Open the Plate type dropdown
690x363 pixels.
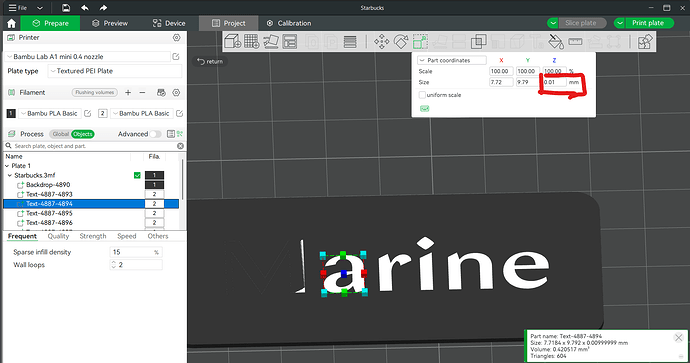(114, 71)
